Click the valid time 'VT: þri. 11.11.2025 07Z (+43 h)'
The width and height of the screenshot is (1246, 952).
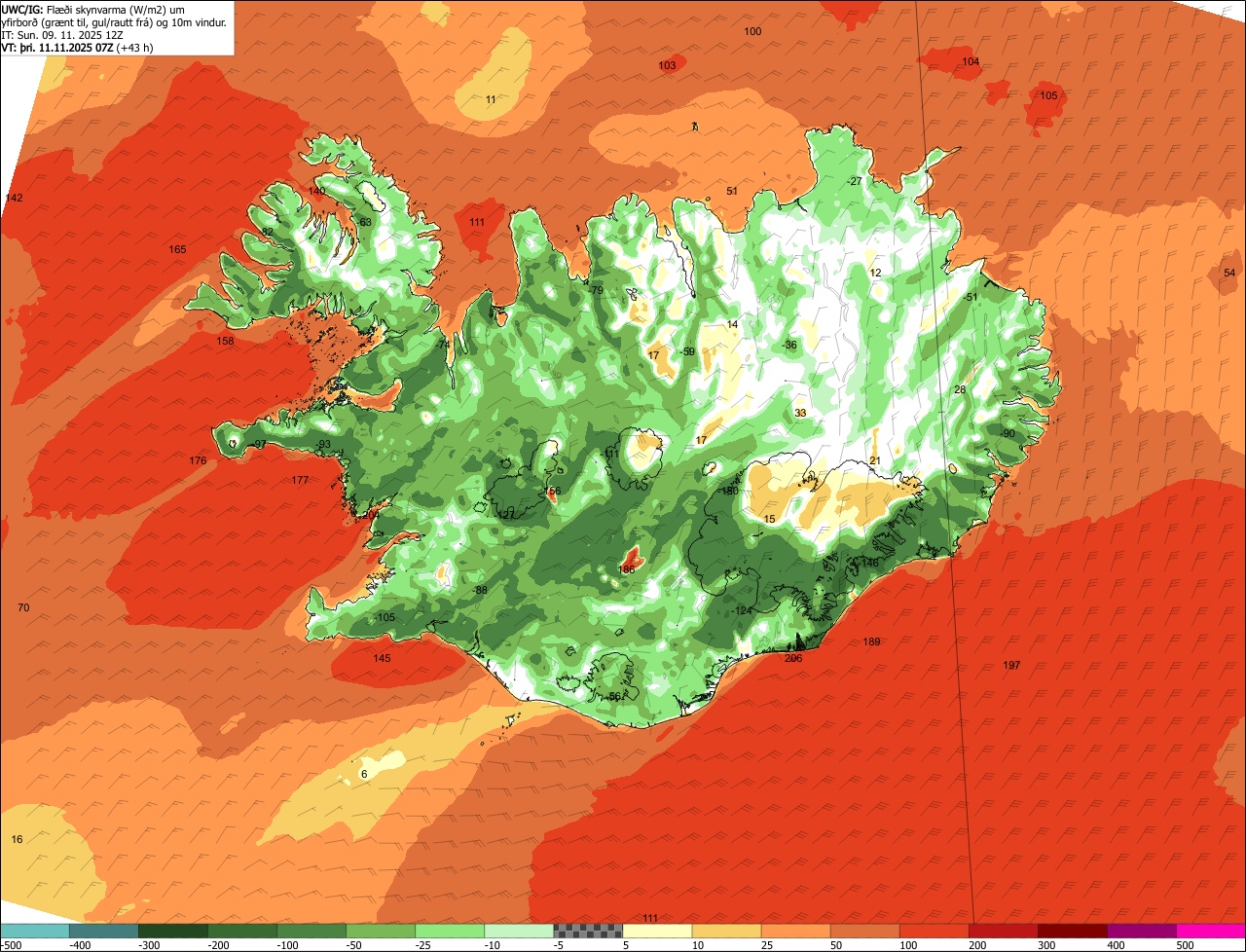[77, 47]
